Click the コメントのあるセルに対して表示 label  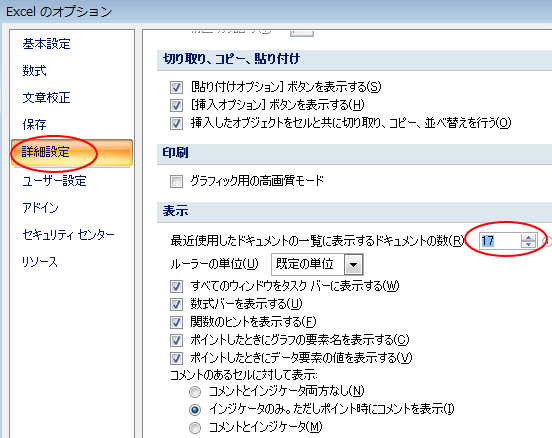tap(244, 375)
